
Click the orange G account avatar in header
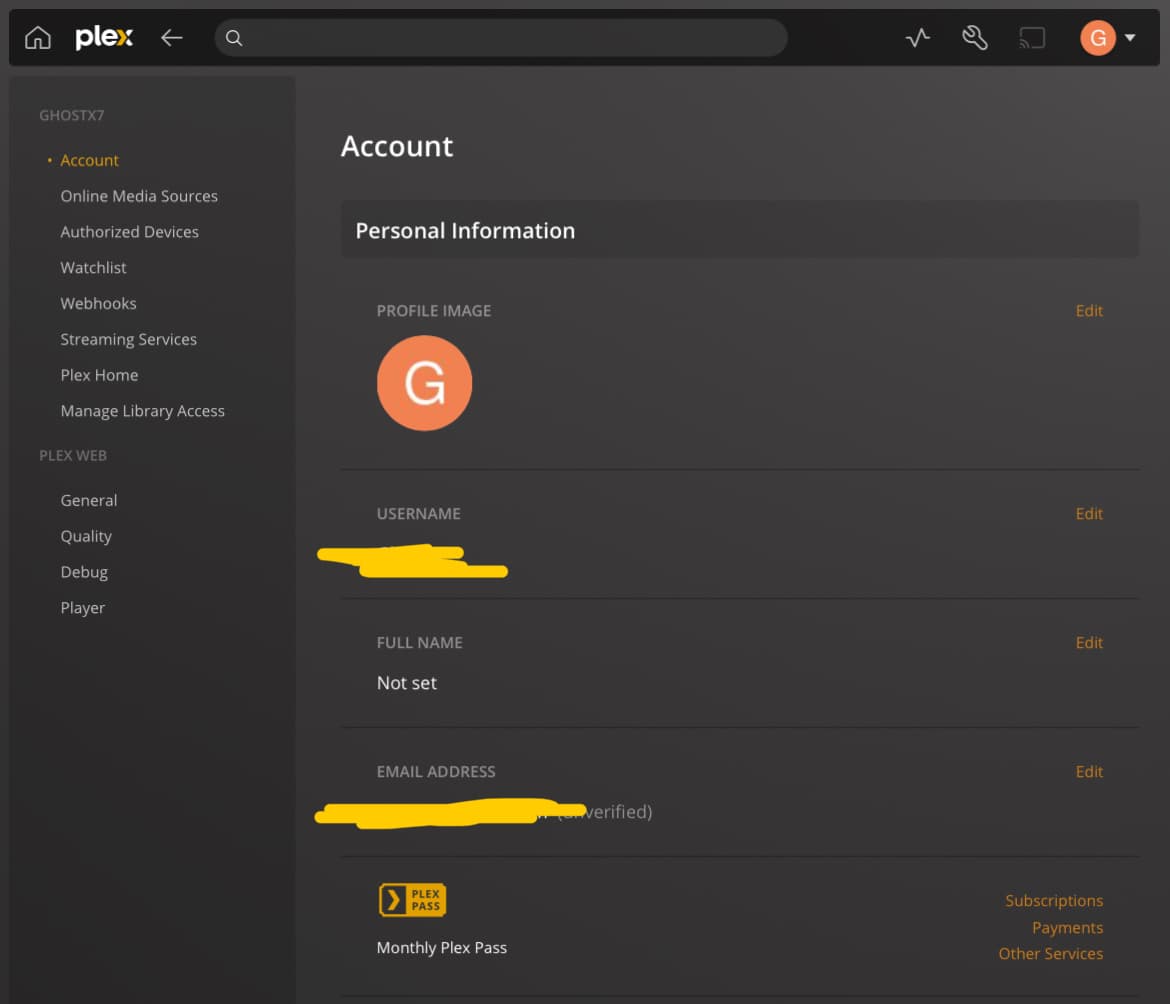click(1098, 37)
